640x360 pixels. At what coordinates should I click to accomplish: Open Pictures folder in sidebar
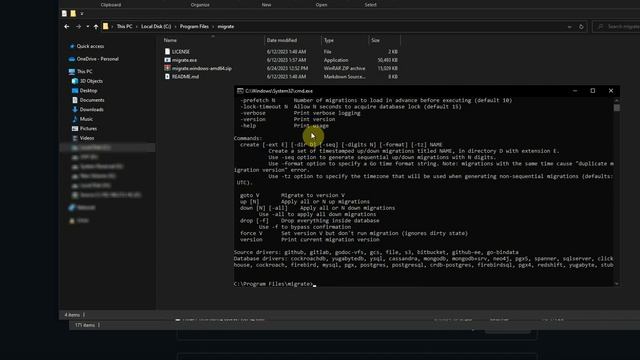88,129
